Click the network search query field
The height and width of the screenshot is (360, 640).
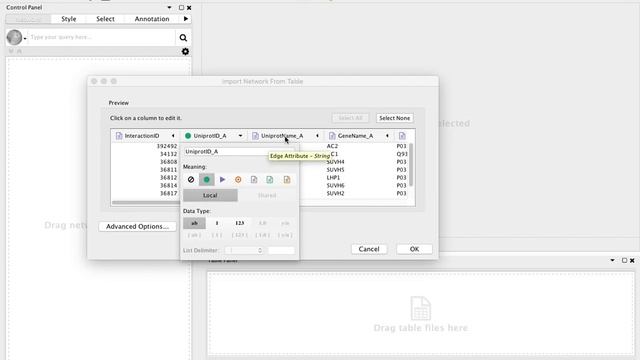coord(102,37)
